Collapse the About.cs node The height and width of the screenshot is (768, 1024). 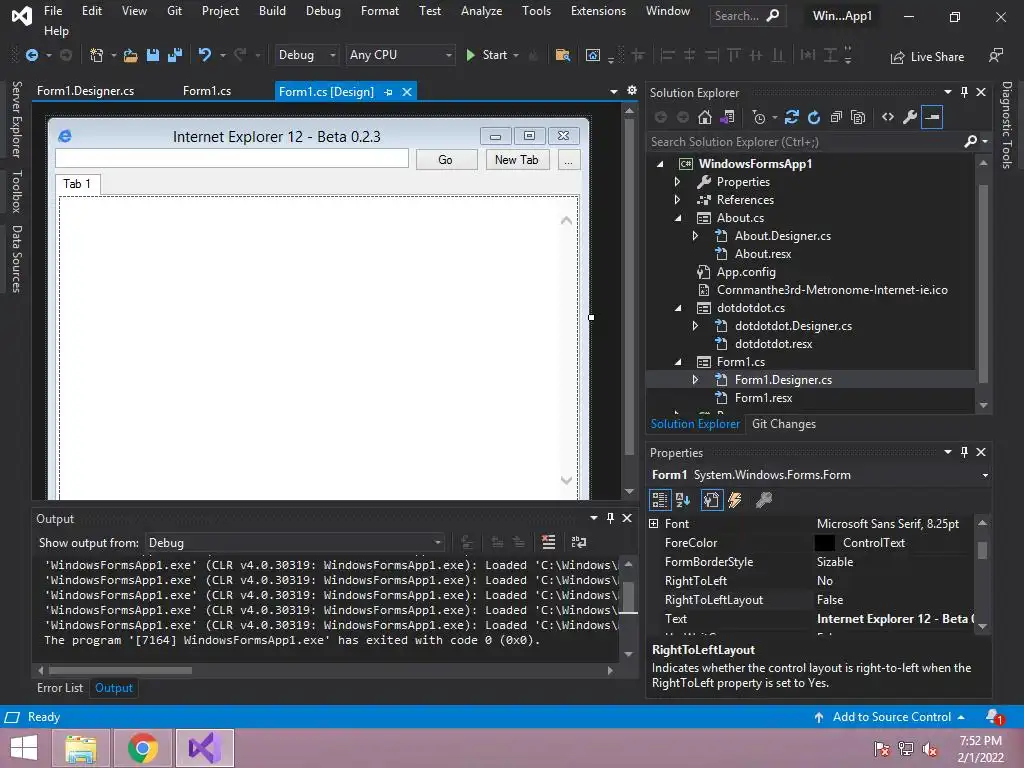(677, 218)
